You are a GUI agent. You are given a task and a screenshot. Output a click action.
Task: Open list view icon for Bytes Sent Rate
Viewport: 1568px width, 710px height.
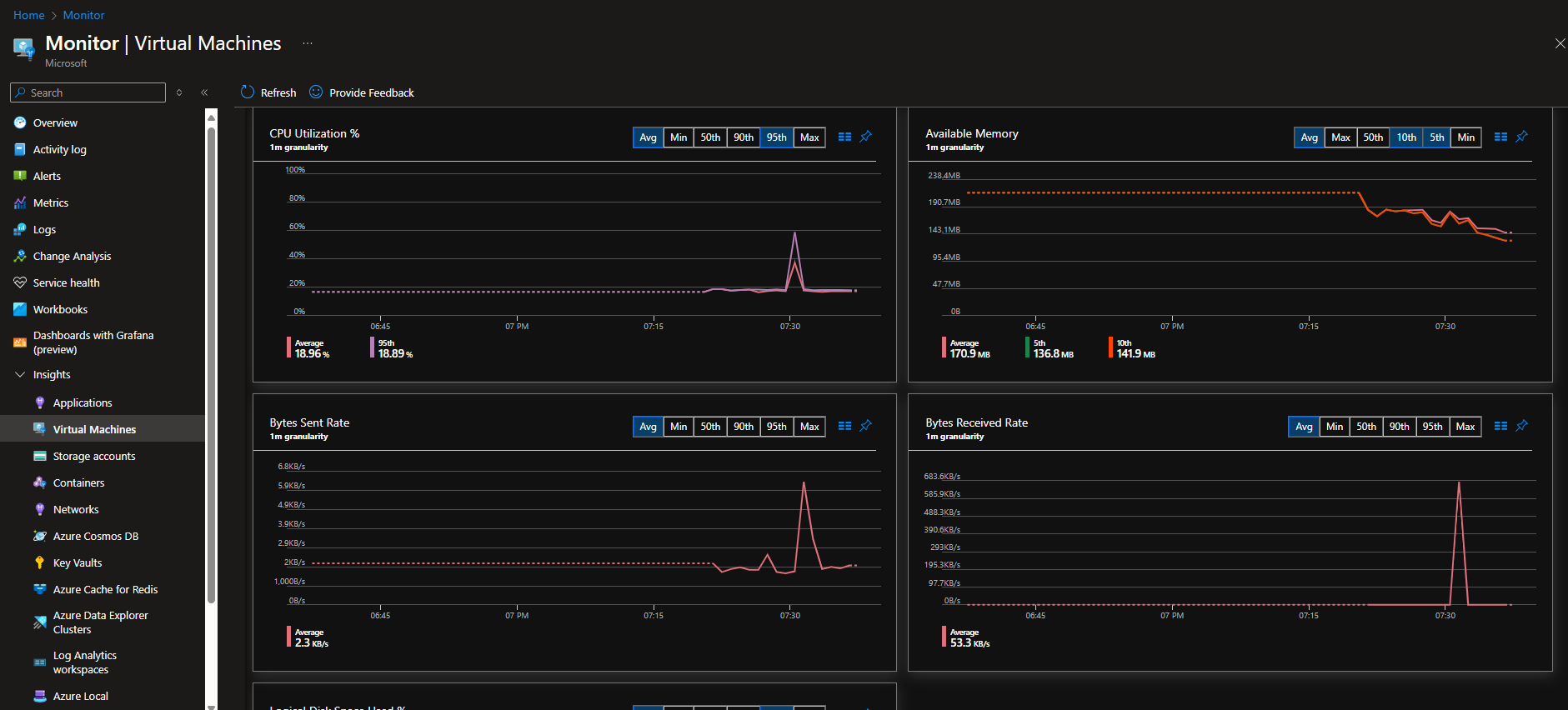pos(844,426)
